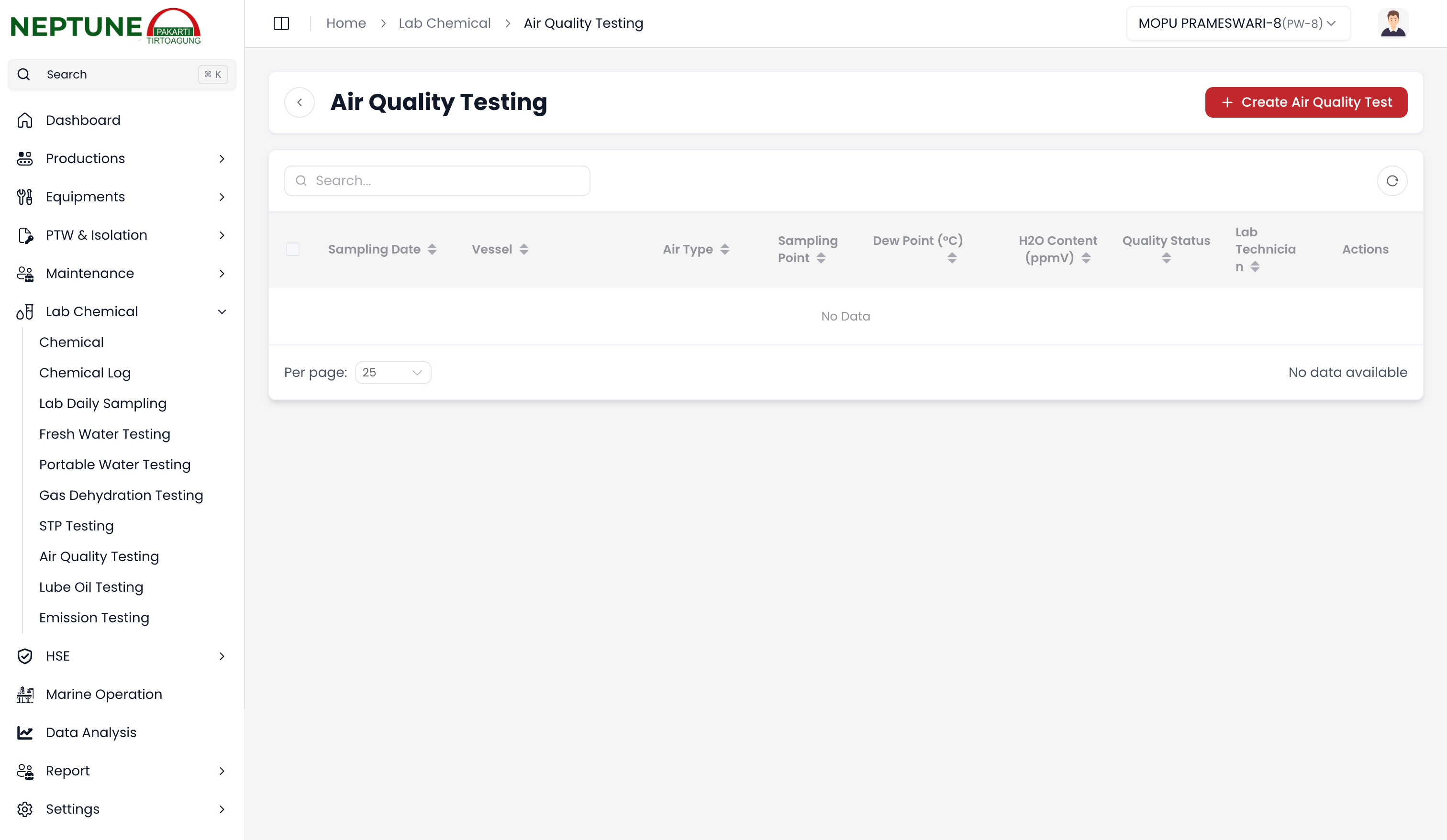The height and width of the screenshot is (840, 1447).
Task: Click the back arrow beside the title
Action: [299, 102]
